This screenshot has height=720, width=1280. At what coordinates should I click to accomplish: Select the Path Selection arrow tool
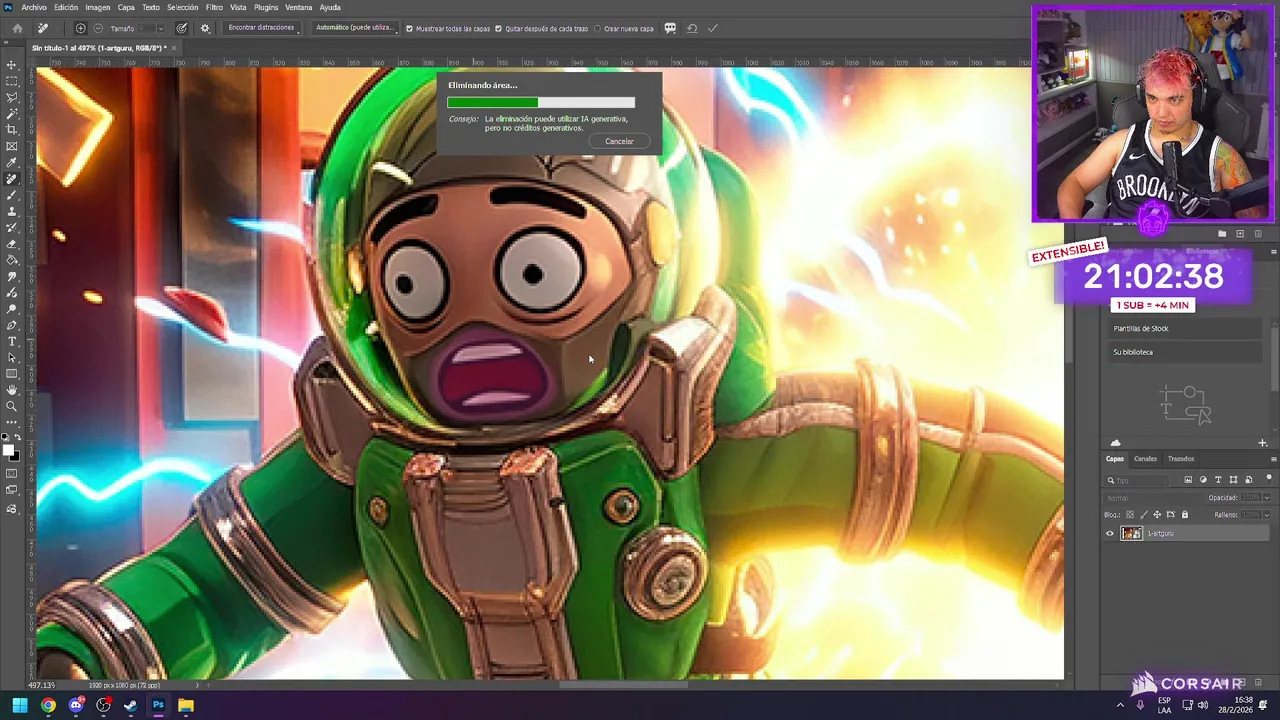point(12,357)
